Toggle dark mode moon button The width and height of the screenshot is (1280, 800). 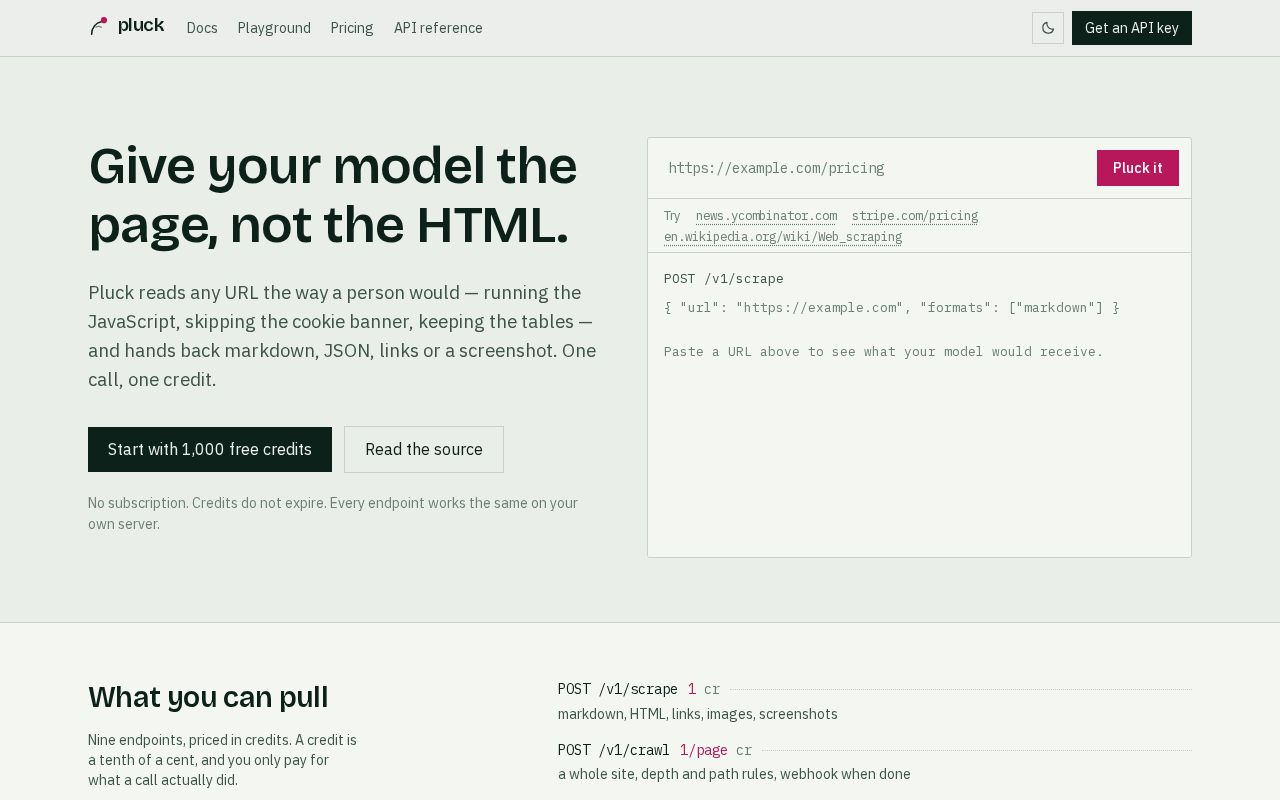pos(1048,28)
